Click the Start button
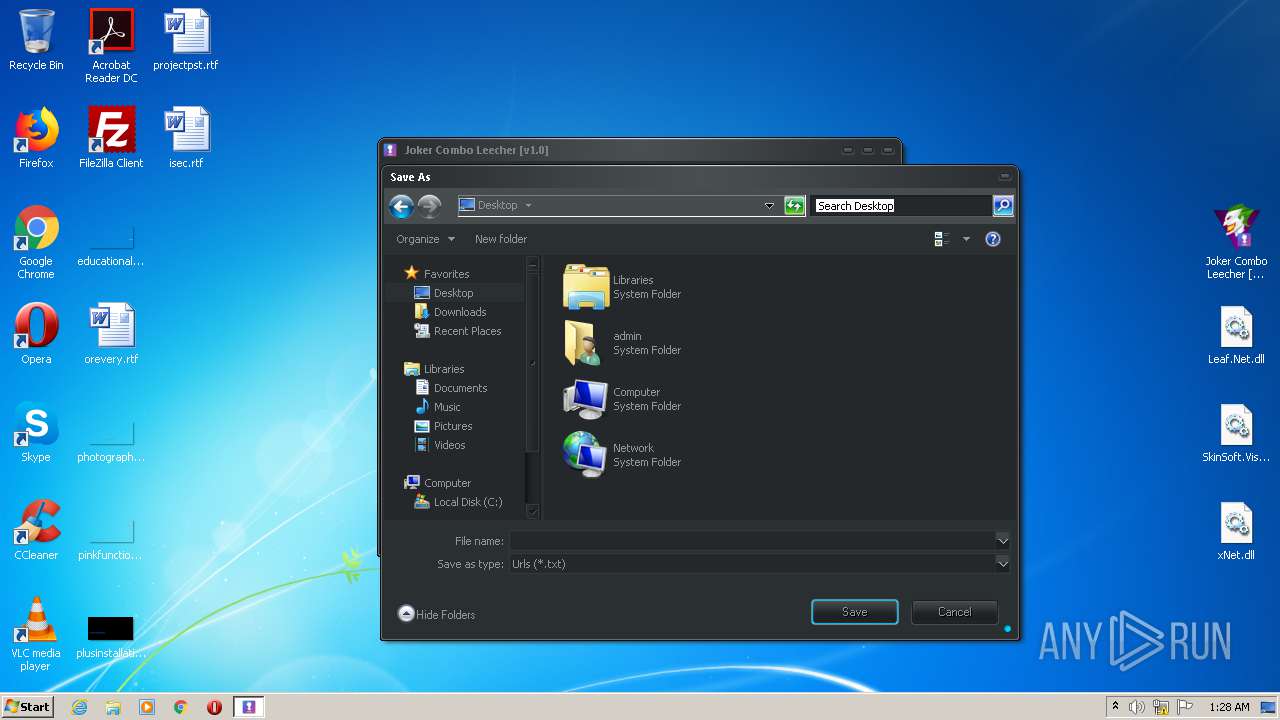Viewport: 1280px width, 720px height. (28, 706)
